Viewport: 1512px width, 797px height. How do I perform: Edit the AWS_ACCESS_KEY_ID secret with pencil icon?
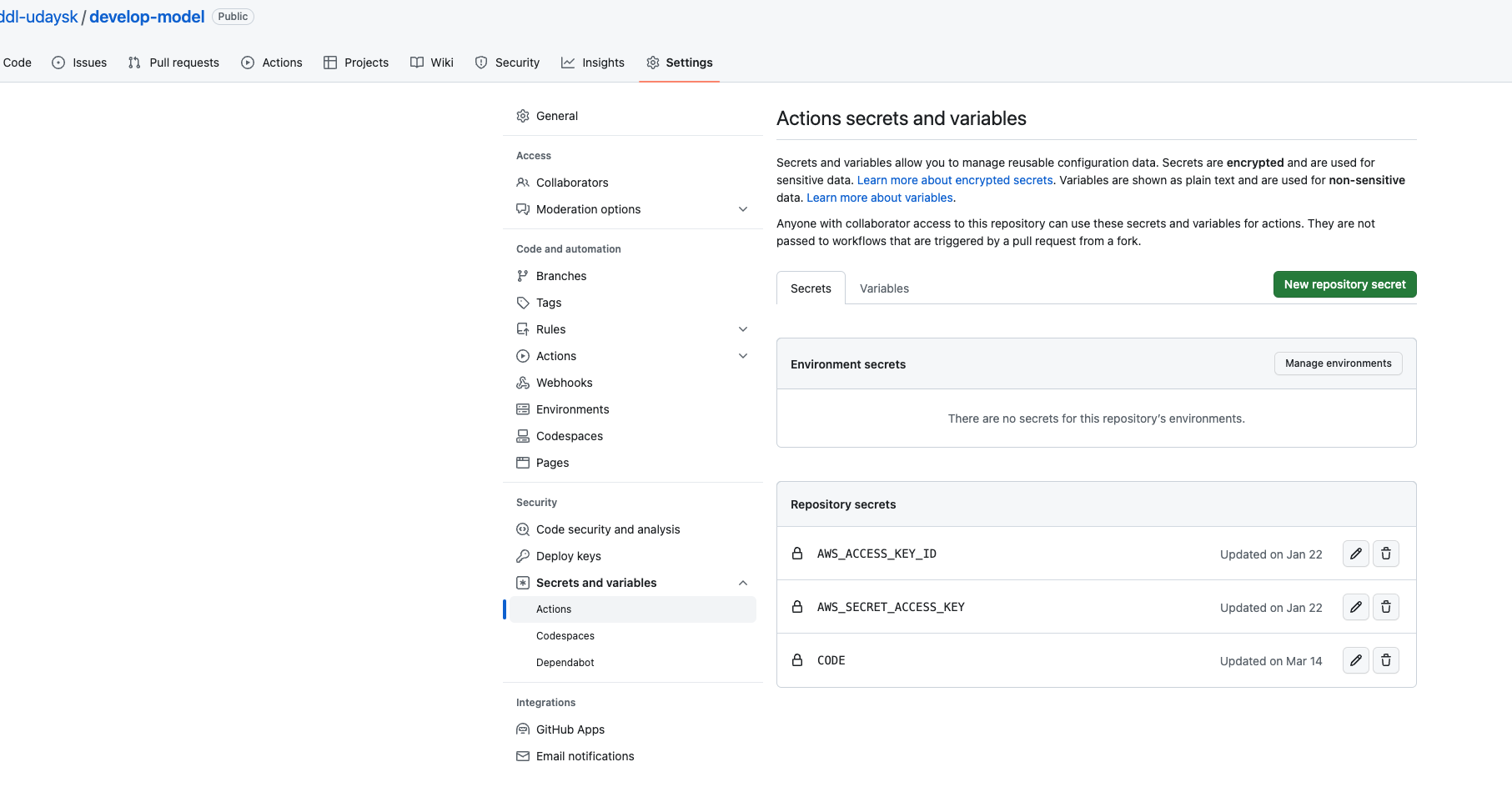[1355, 553]
